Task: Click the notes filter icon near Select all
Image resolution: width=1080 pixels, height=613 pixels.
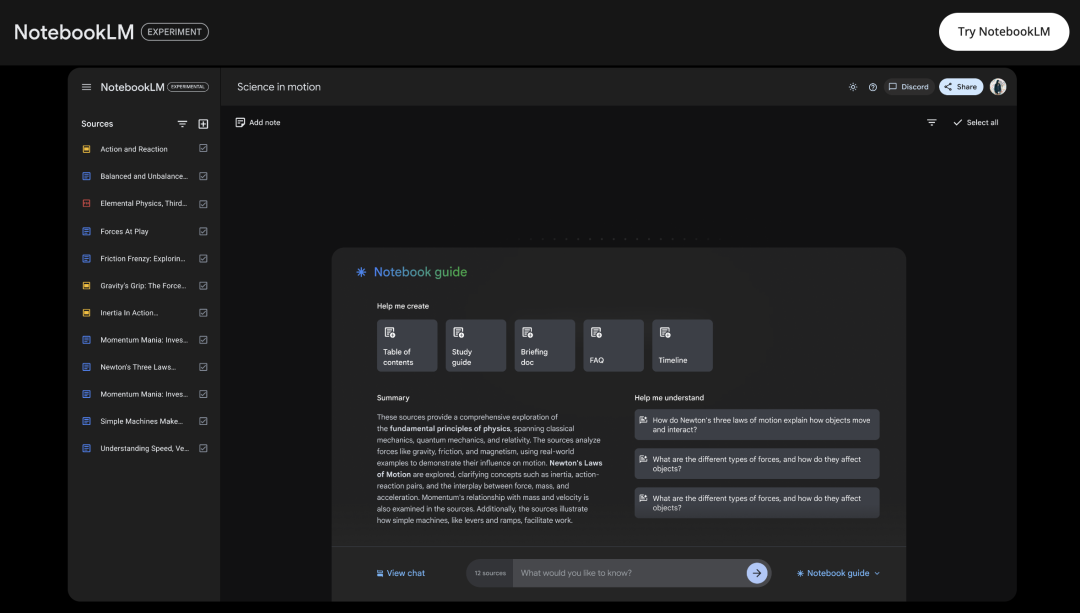Action: (932, 122)
